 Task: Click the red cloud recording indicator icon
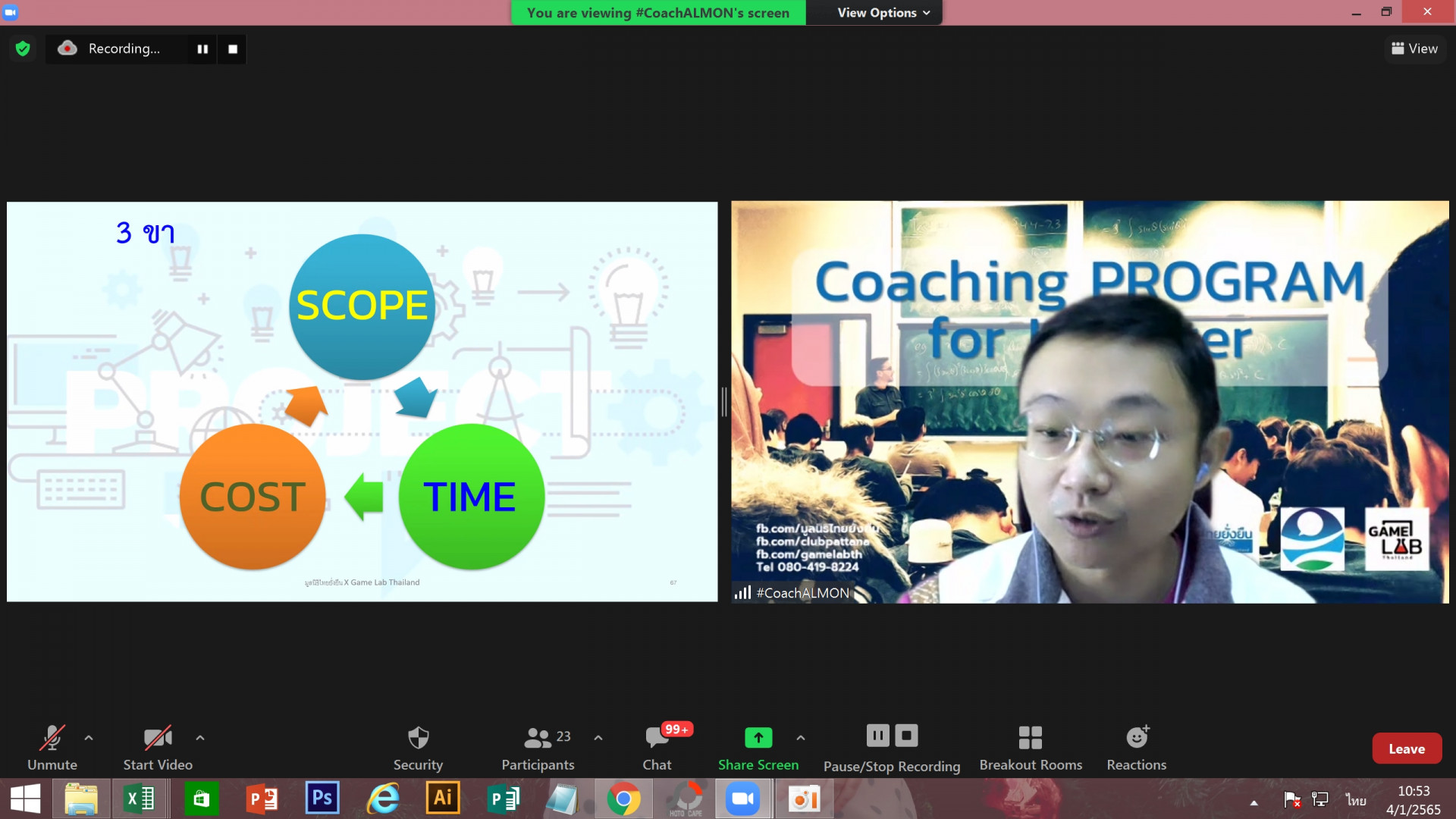click(x=67, y=49)
